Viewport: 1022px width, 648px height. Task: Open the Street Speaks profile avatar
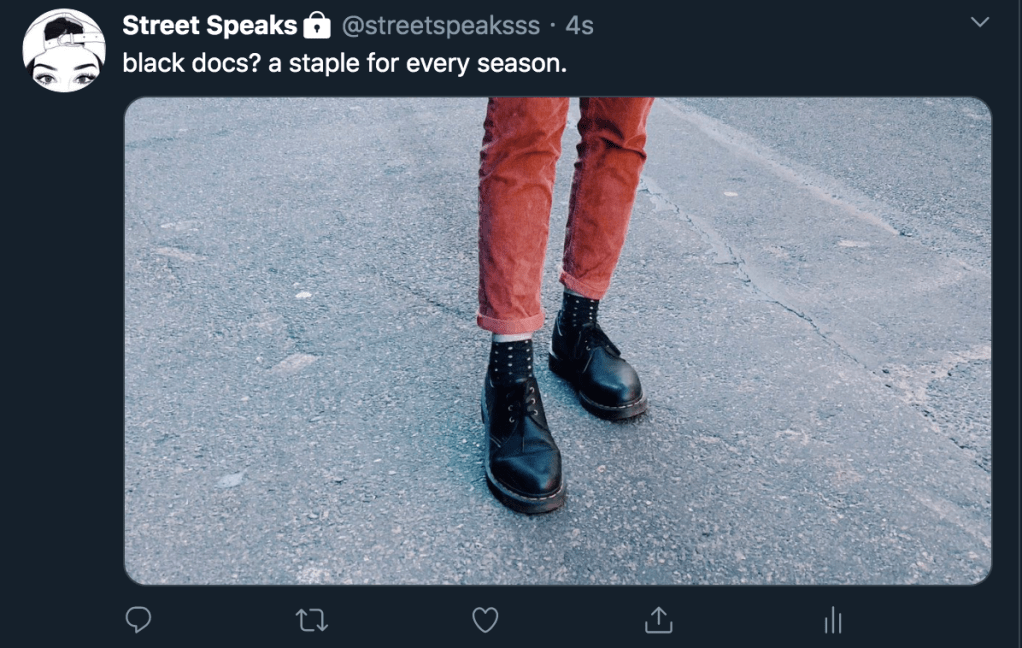(x=64, y=50)
